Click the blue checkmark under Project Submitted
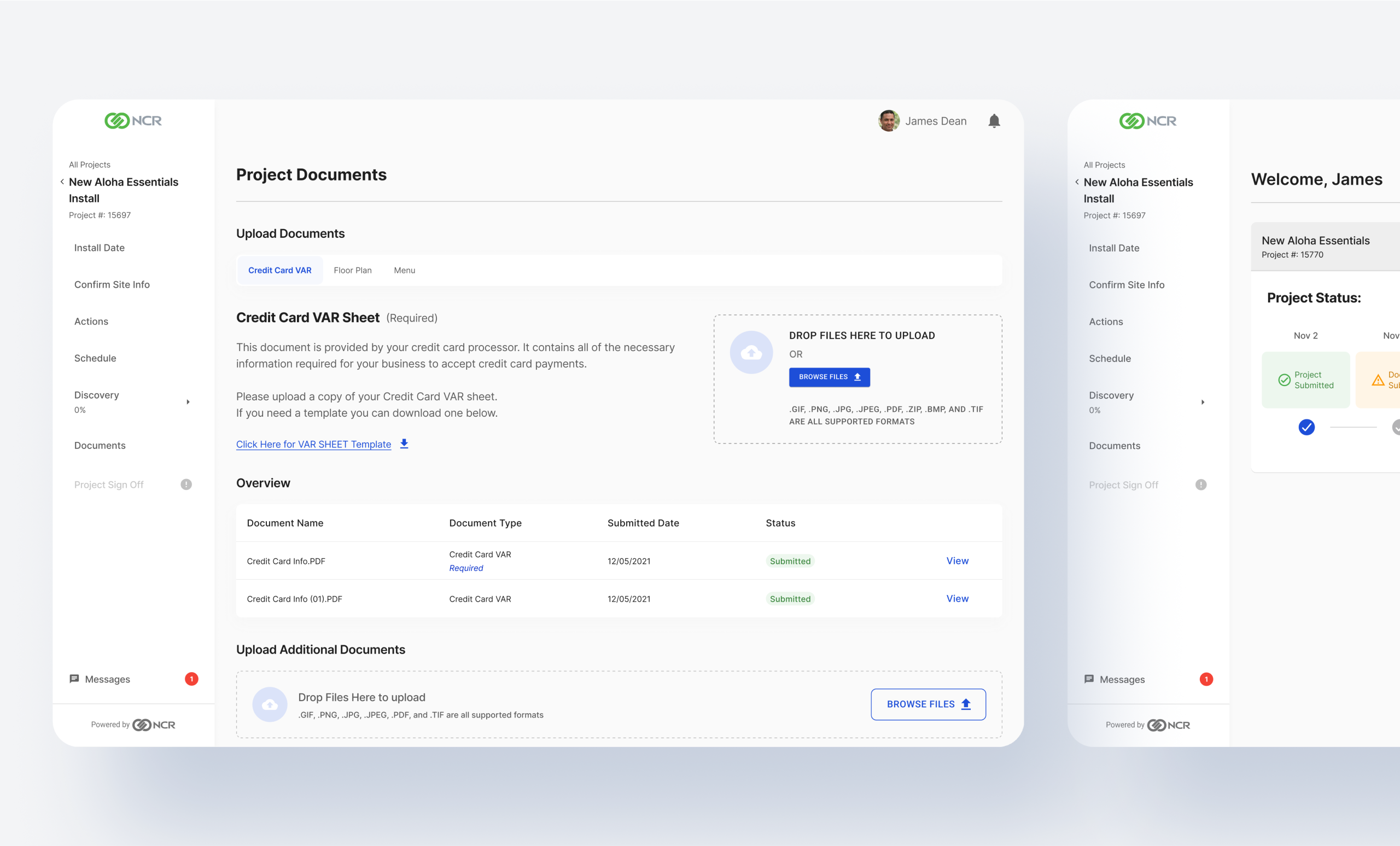This screenshot has width=1400, height=846. (x=1306, y=427)
